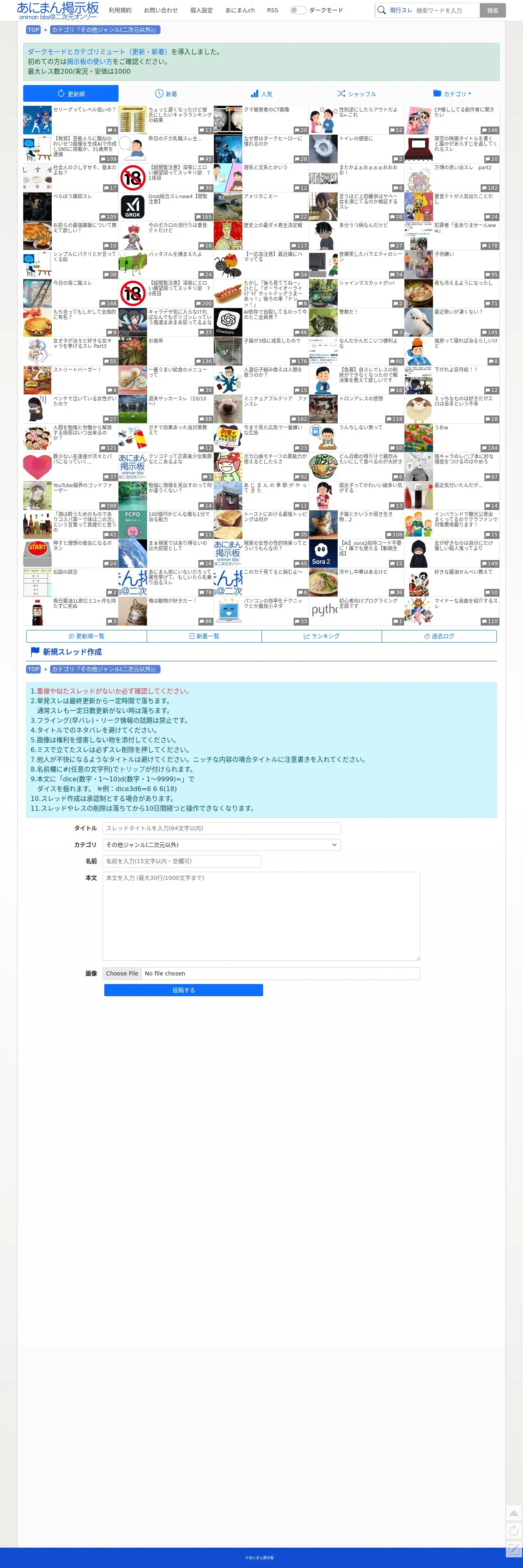This screenshot has height=1568, width=523.
Task: Click the 本文 text area
Action: (261, 916)
